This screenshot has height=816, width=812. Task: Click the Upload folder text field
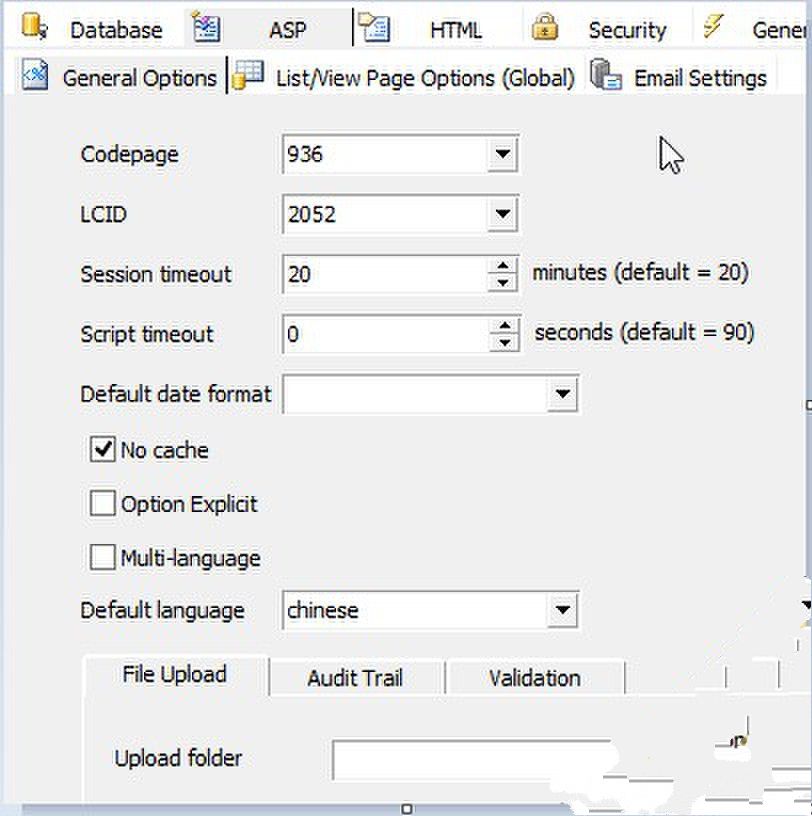point(471,759)
